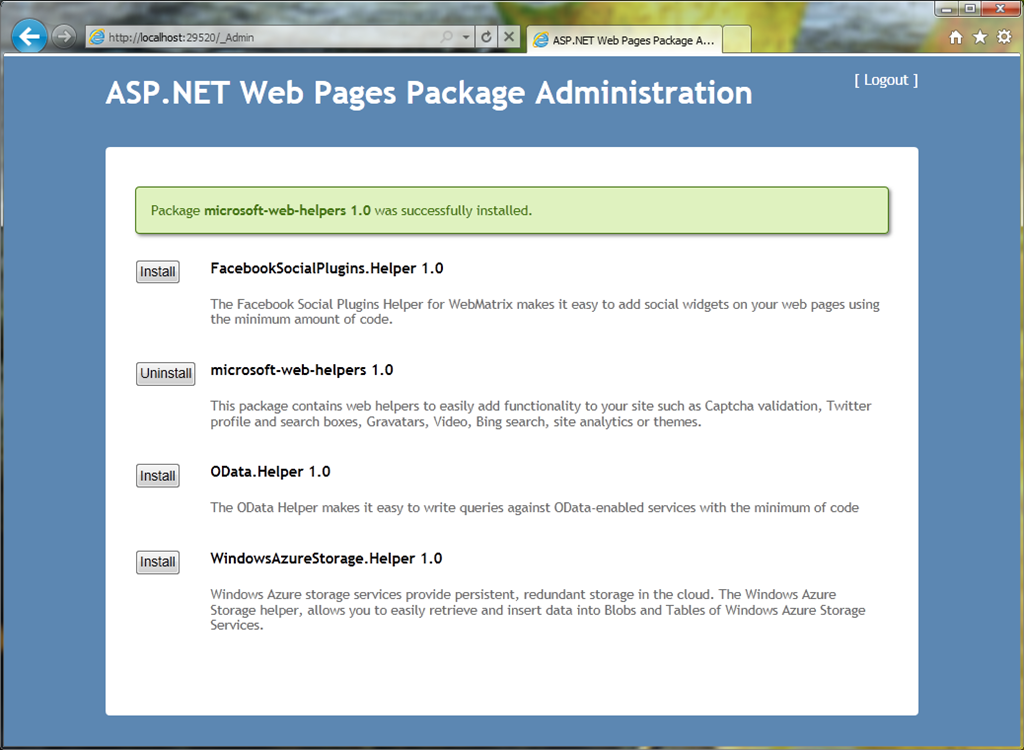
Task: Stop loading with the X icon
Action: click(x=509, y=37)
